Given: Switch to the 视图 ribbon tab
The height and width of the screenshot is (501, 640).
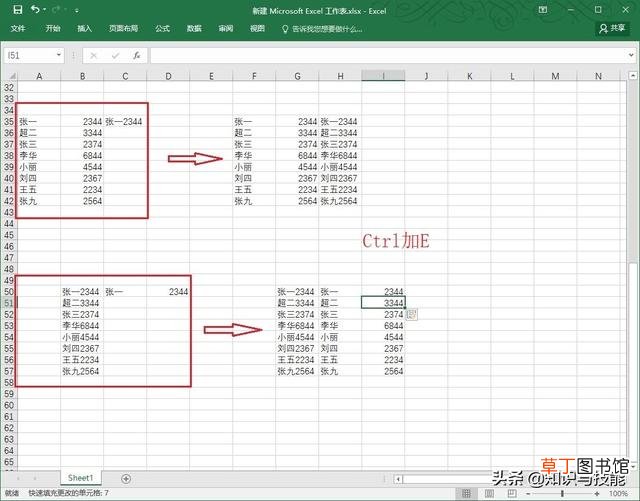Looking at the screenshot, I should click(x=257, y=28).
